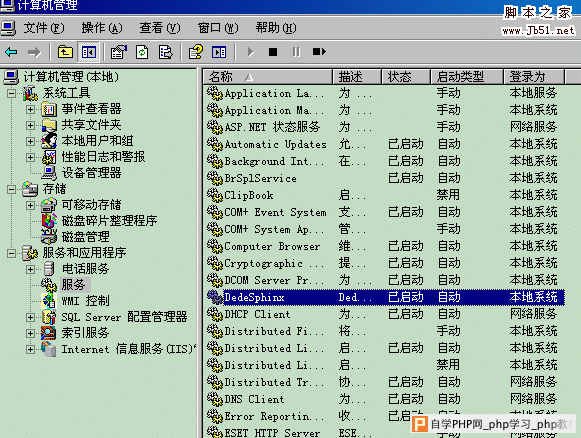Expand the 电话服务 node

tap(30, 269)
